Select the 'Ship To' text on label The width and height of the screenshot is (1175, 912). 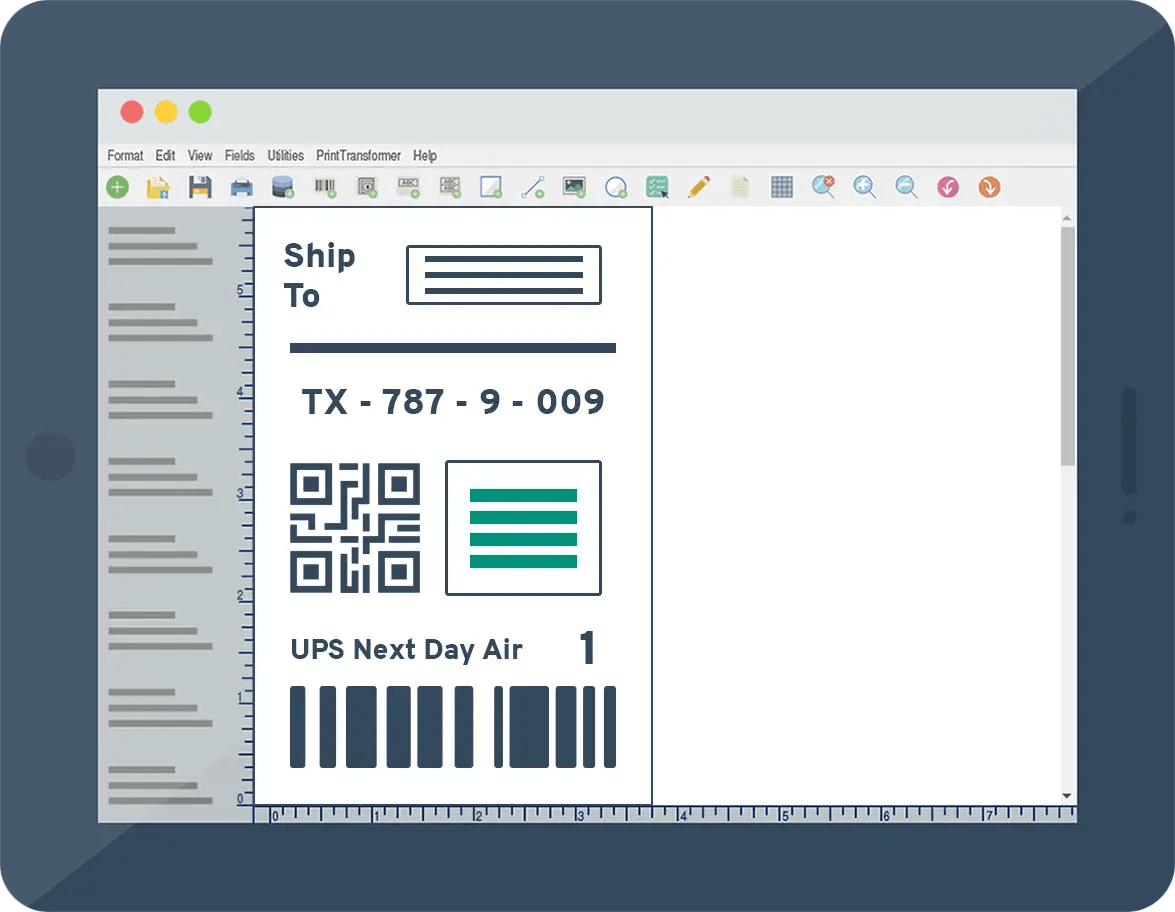tap(319, 275)
